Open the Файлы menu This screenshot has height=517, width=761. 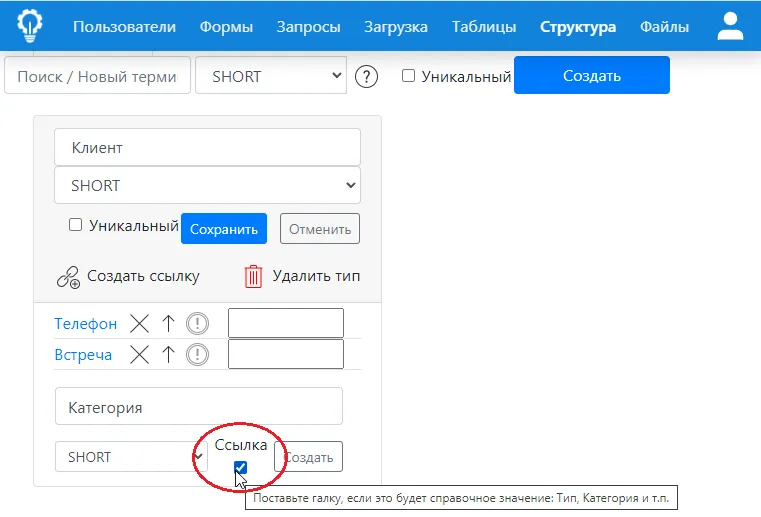click(664, 27)
